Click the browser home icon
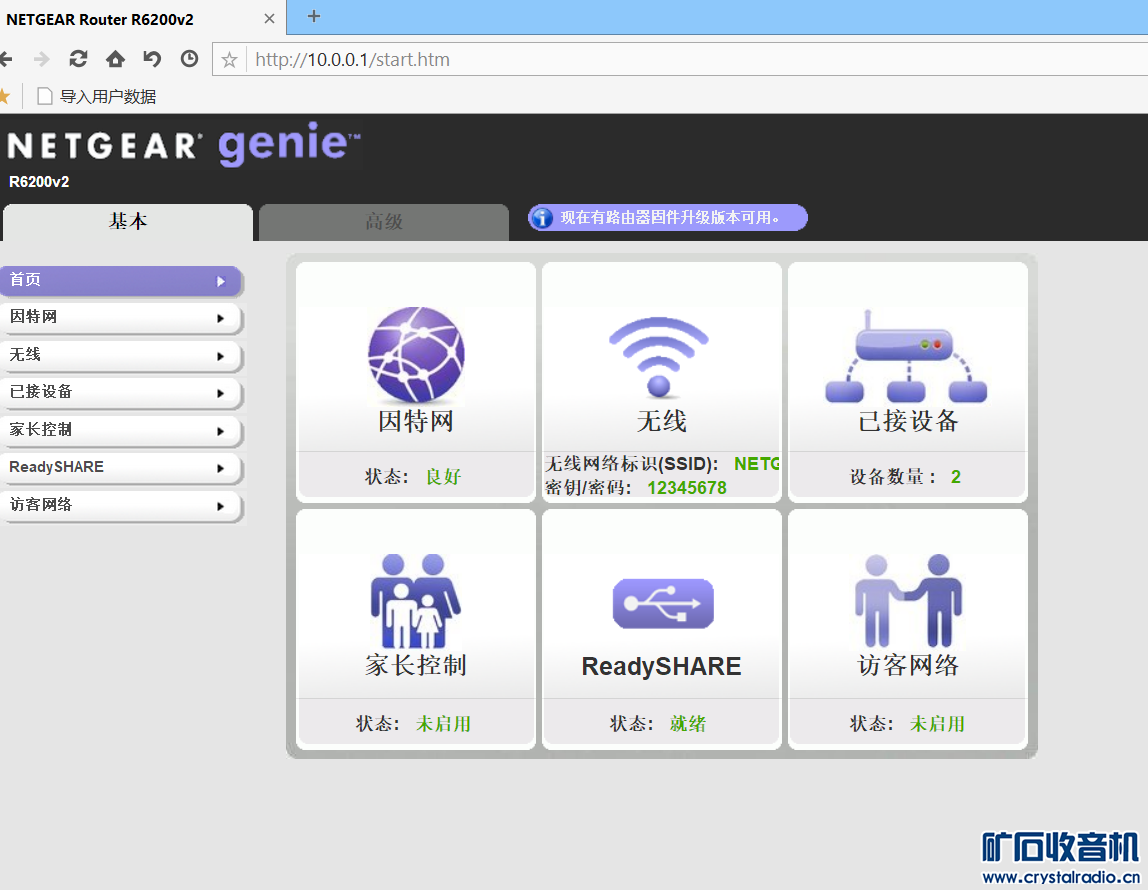 coord(115,59)
